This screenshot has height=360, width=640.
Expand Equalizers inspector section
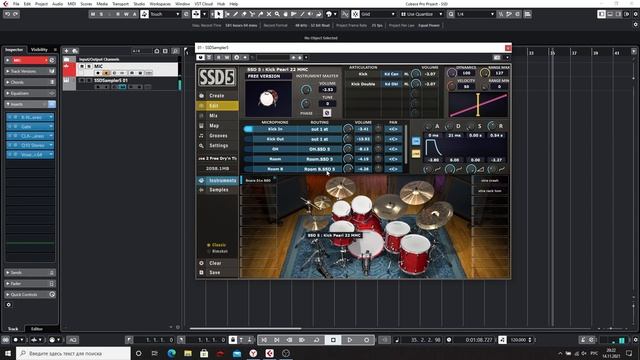[30, 93]
